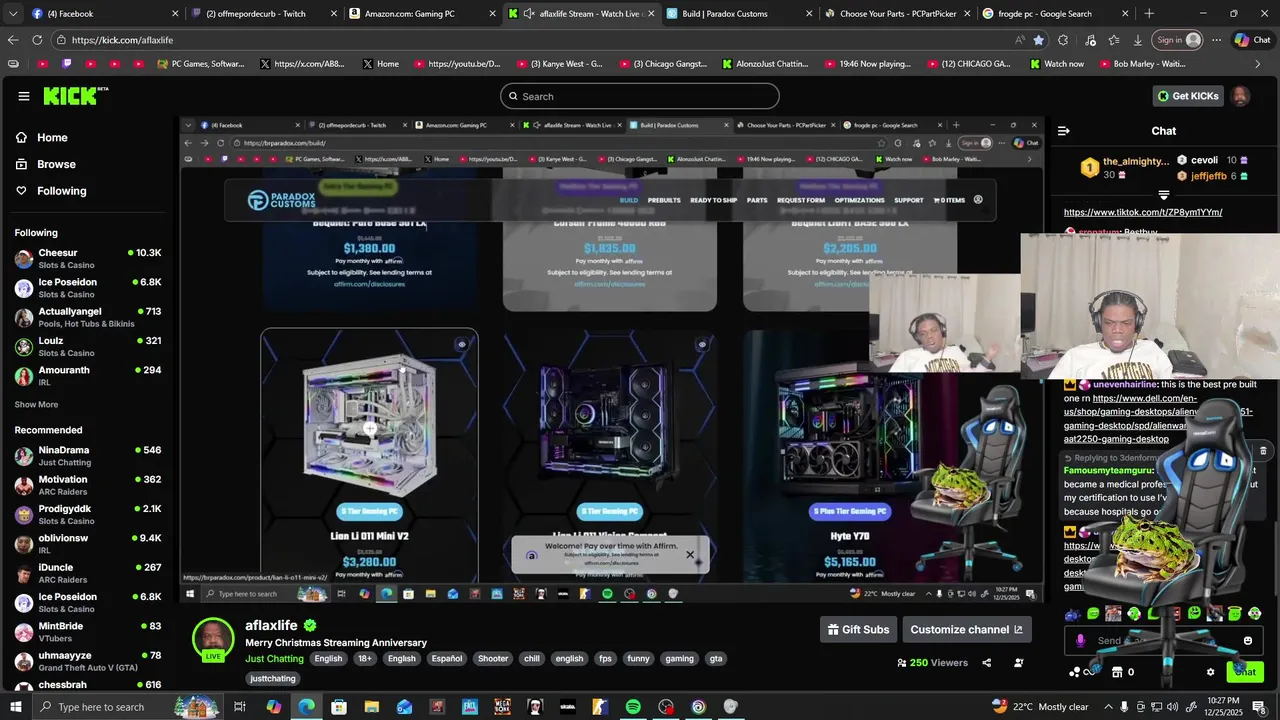This screenshot has height=720, width=1280.
Task: Switch to offmepordecurb Twitch tab
Action: 264,14
